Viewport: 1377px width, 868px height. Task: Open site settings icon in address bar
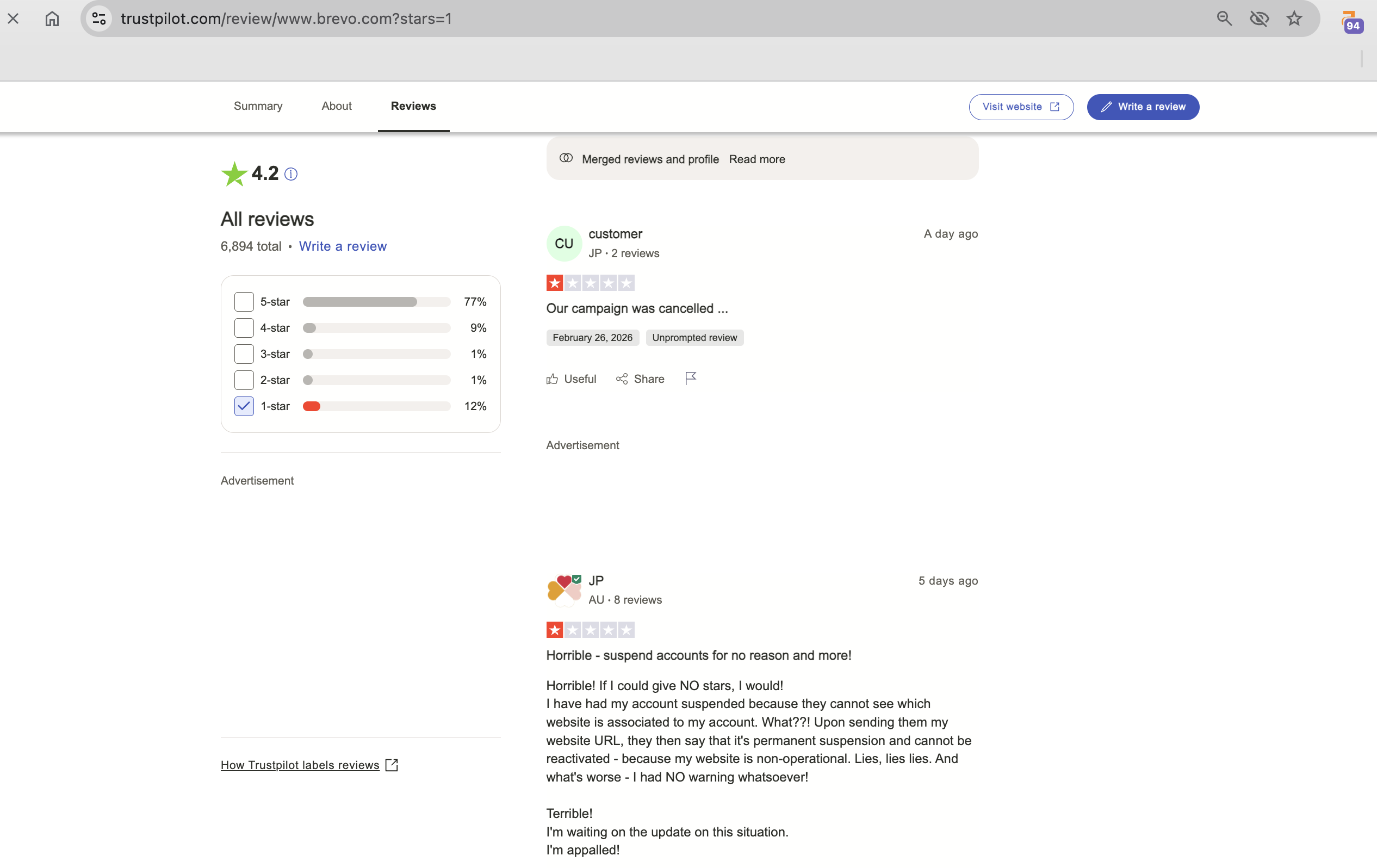click(99, 19)
